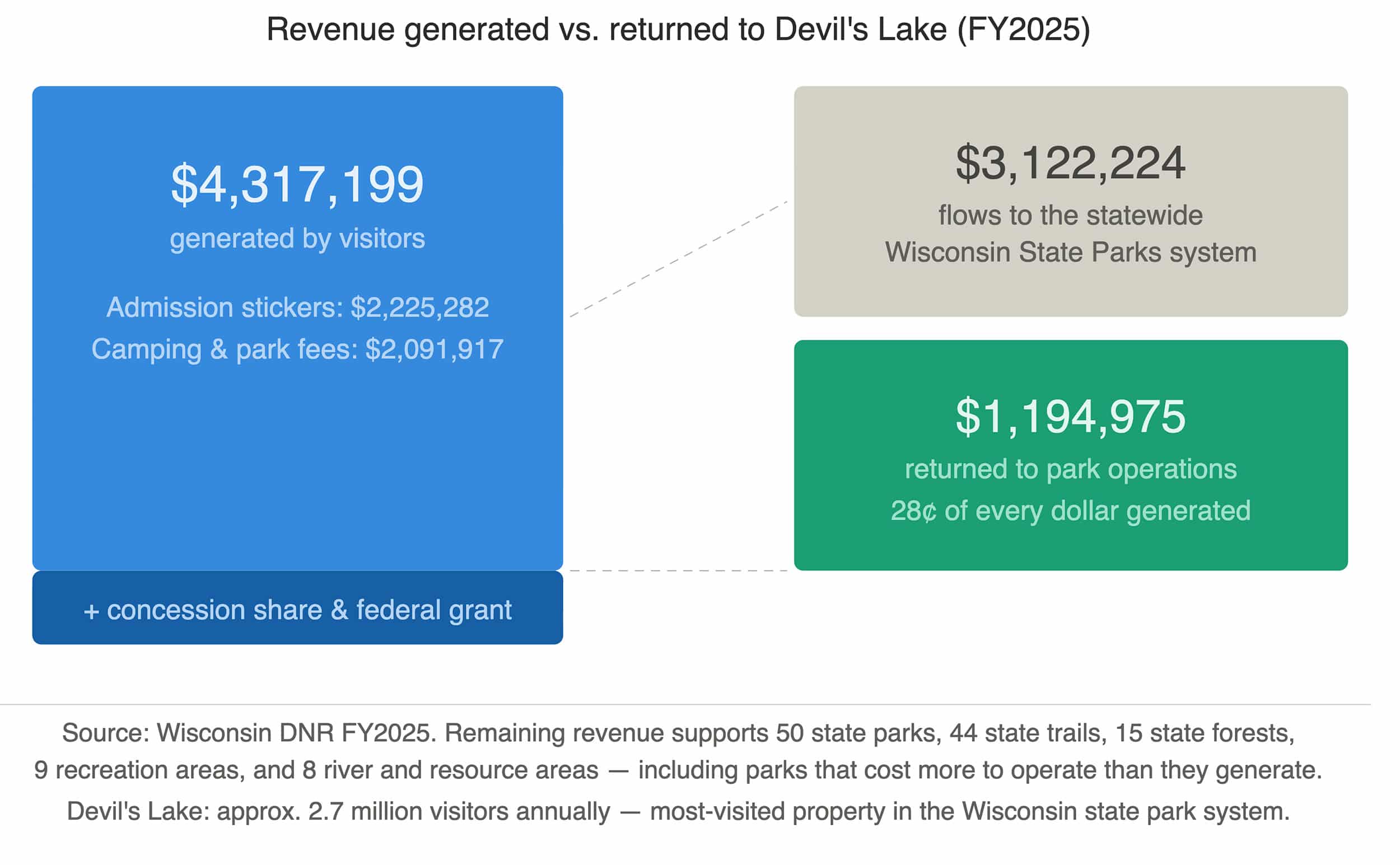Select the Wisconsin DNR FY2025 source text
Image resolution: width=1400 pixels, height=865 pixels.
tap(699, 732)
